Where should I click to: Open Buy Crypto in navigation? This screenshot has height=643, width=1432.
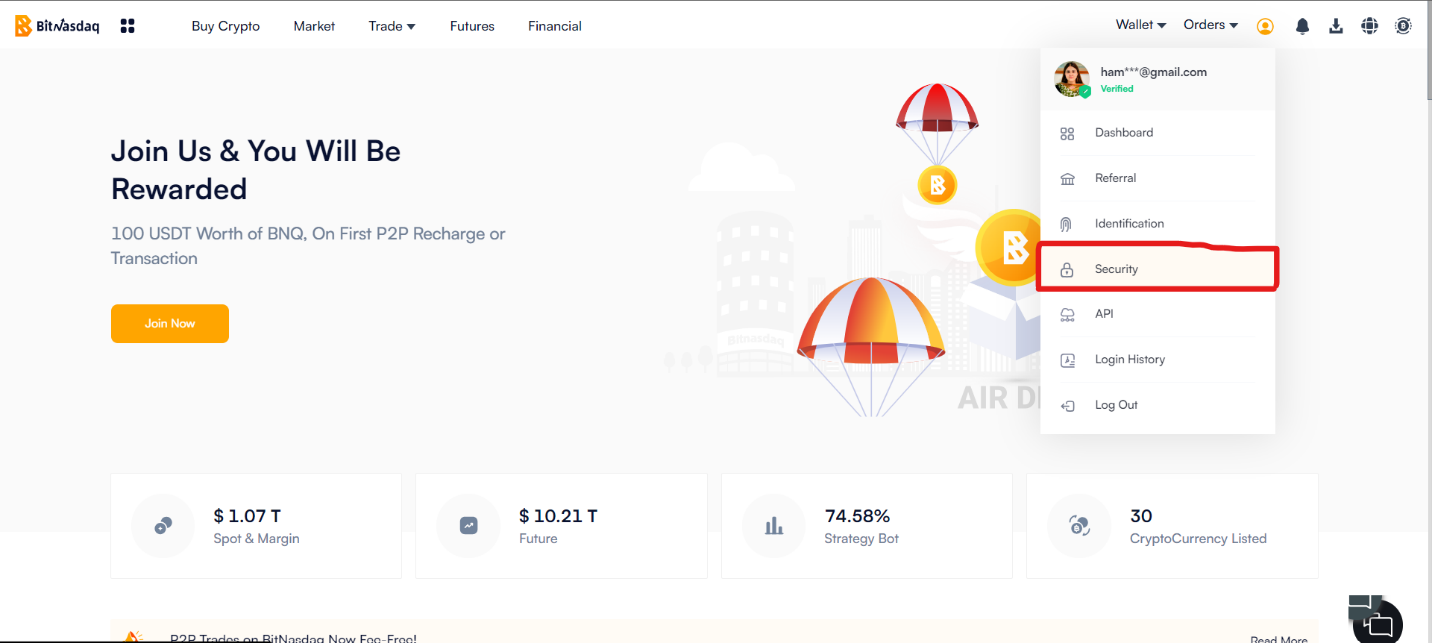pos(225,26)
